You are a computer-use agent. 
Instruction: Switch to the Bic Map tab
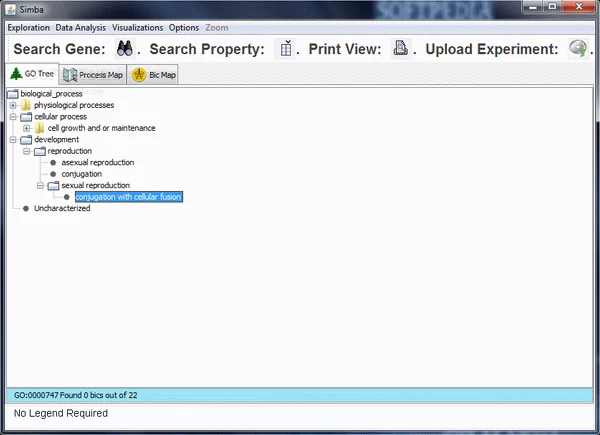155,75
